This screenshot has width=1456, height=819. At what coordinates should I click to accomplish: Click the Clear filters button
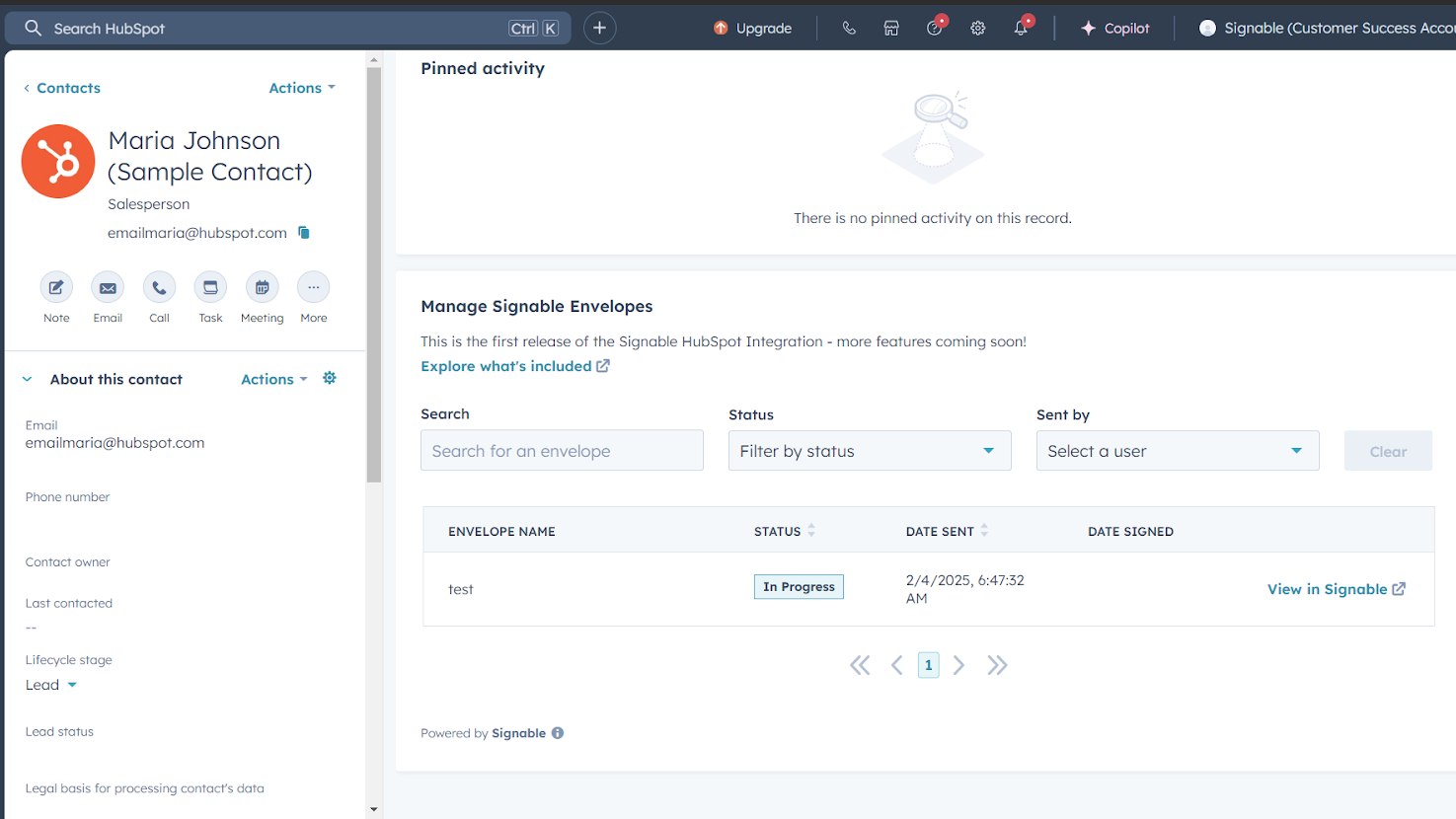[1388, 451]
